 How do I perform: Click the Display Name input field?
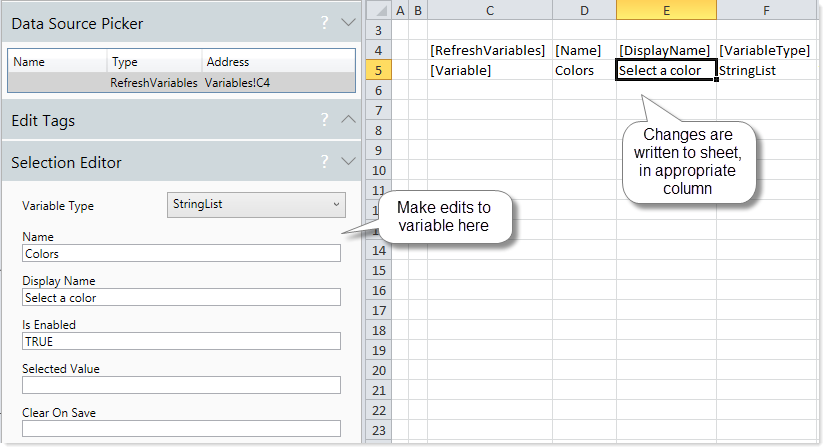181,297
